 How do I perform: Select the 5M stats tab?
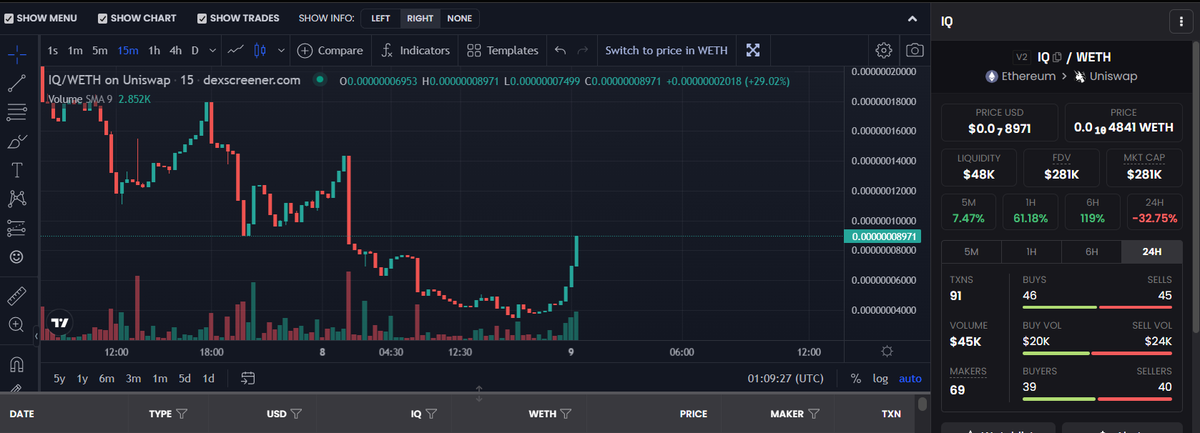971,252
